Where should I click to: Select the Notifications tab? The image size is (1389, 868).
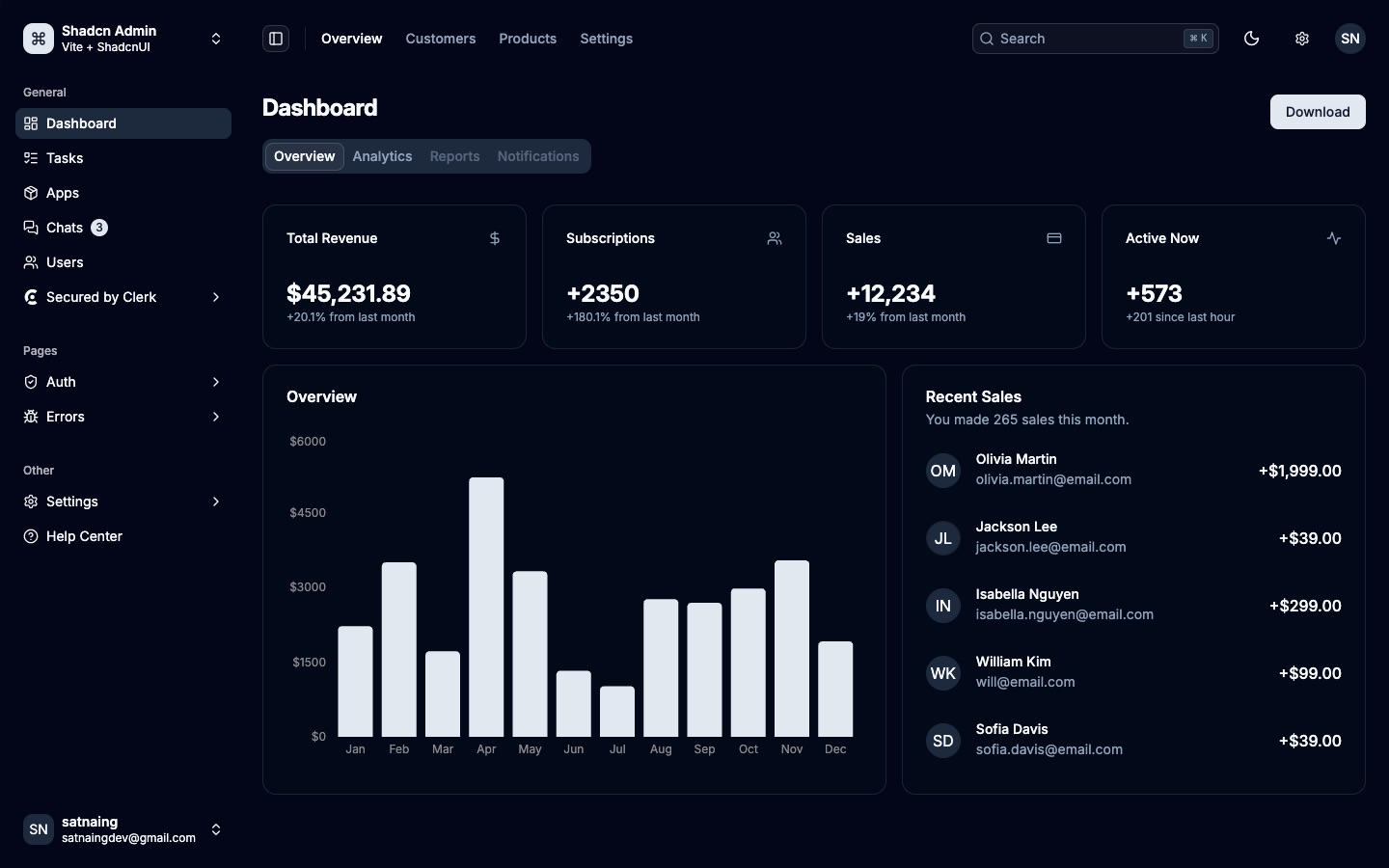click(x=538, y=156)
